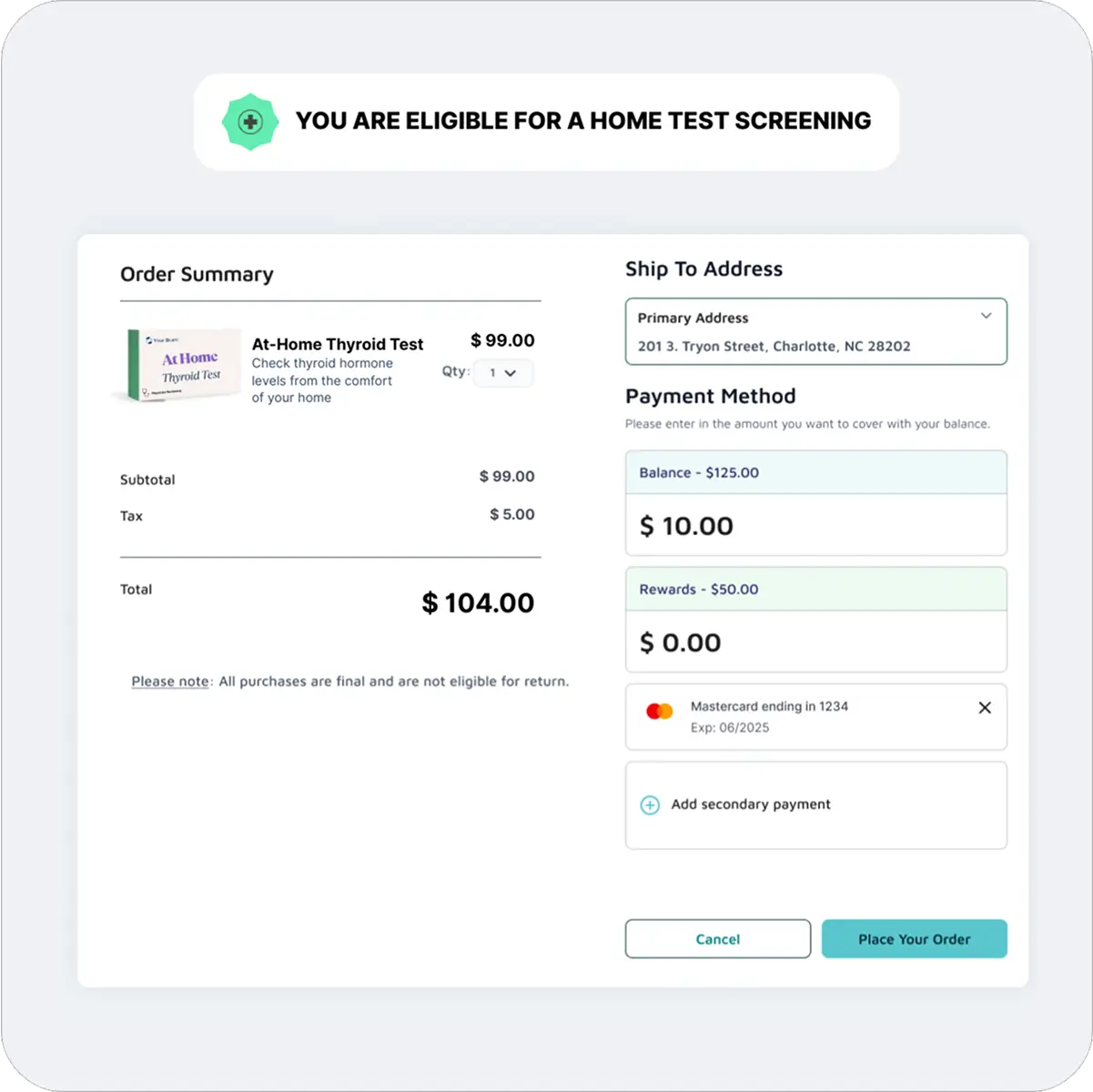Click the home test screening banner
This screenshot has width=1093, height=1092.
click(546, 121)
